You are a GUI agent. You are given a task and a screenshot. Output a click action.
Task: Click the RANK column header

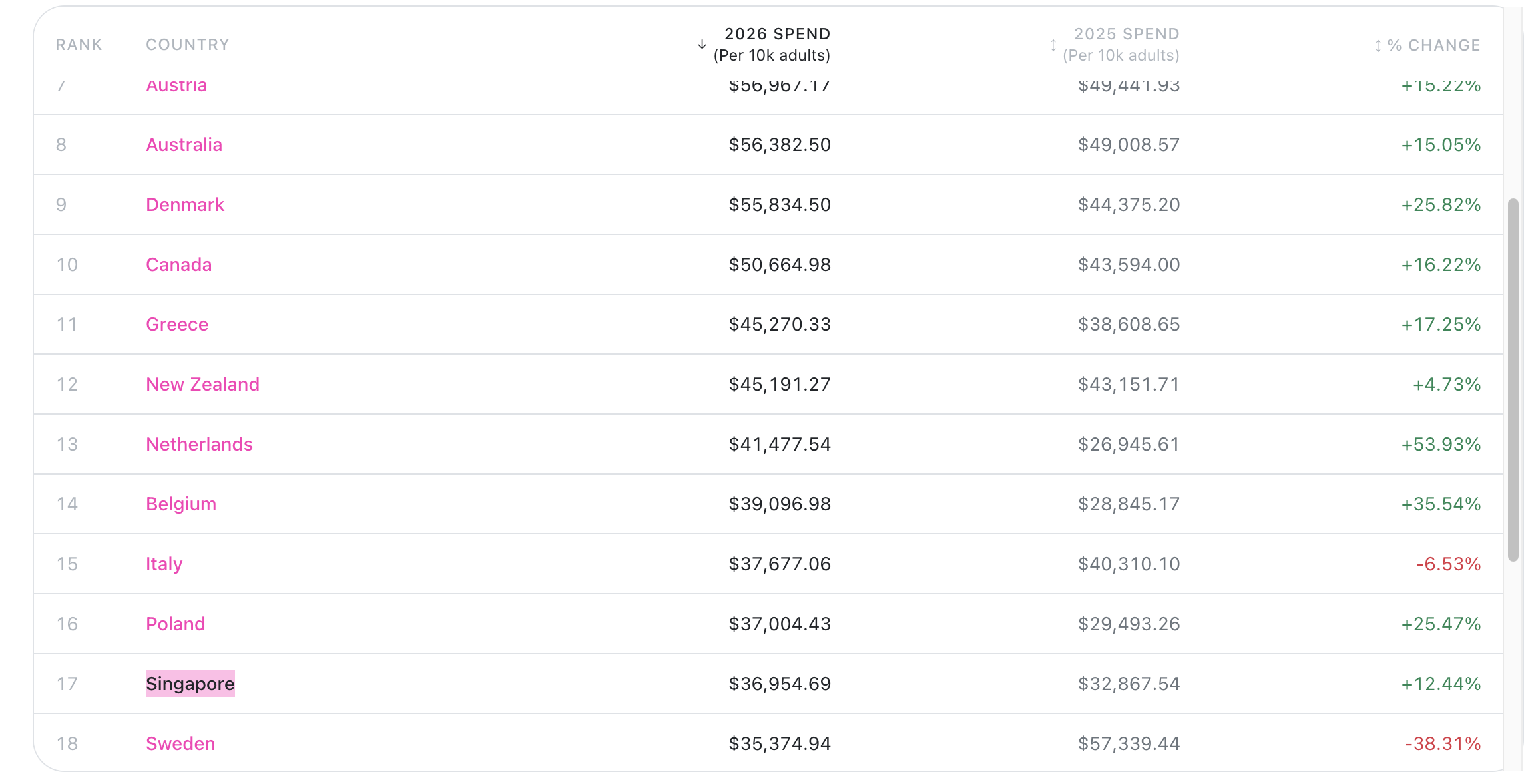pyautogui.click(x=79, y=45)
